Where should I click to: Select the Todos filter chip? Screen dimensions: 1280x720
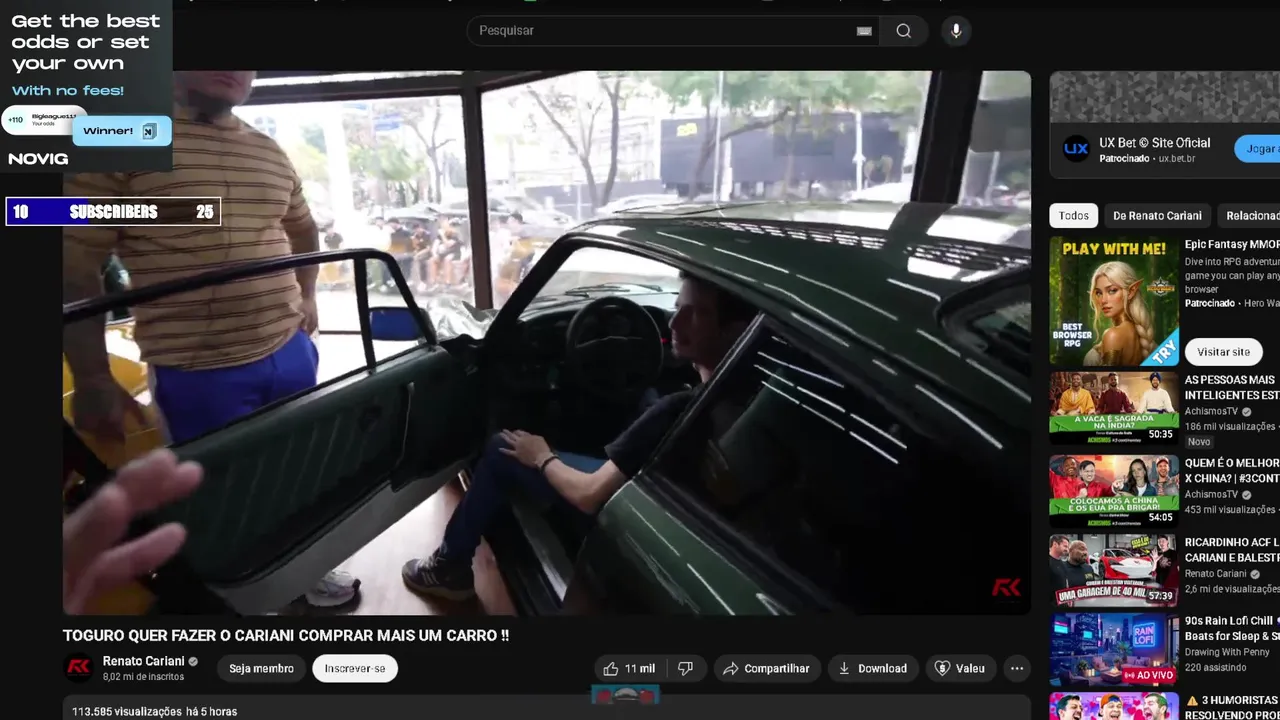[x=1074, y=215]
